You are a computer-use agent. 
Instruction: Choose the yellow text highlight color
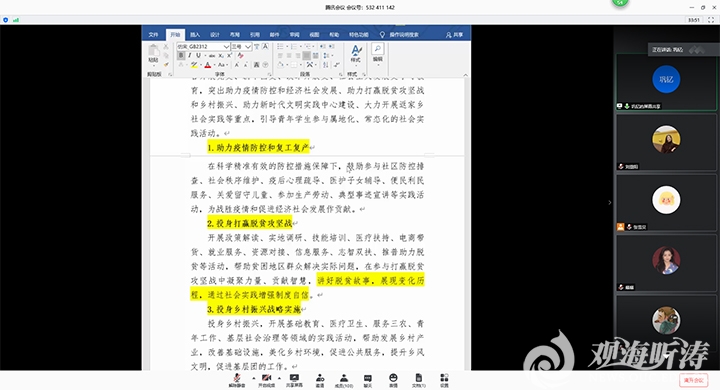[x=194, y=65]
